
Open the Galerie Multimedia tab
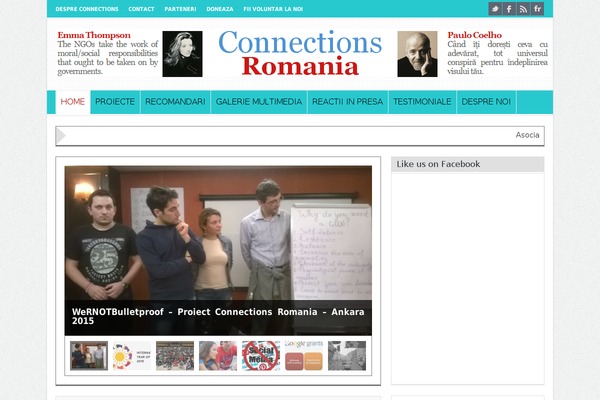pyautogui.click(x=259, y=102)
